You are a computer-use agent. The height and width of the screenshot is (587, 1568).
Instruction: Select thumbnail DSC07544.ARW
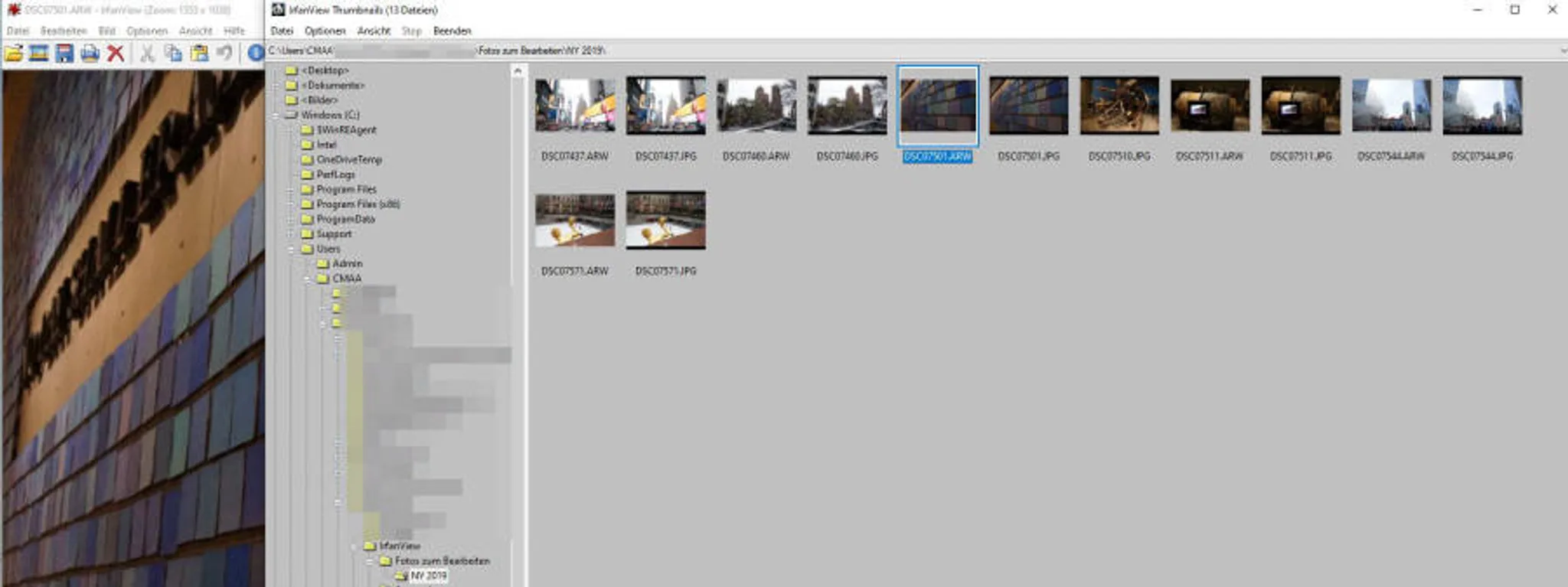coord(1392,106)
